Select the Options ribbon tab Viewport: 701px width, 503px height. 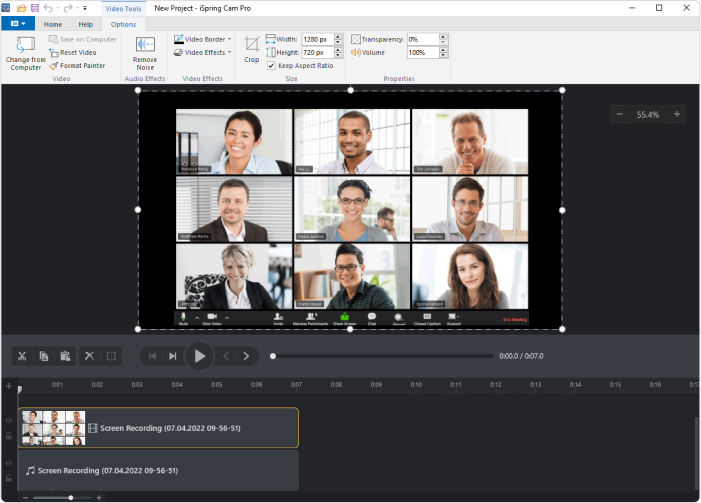[x=123, y=24]
